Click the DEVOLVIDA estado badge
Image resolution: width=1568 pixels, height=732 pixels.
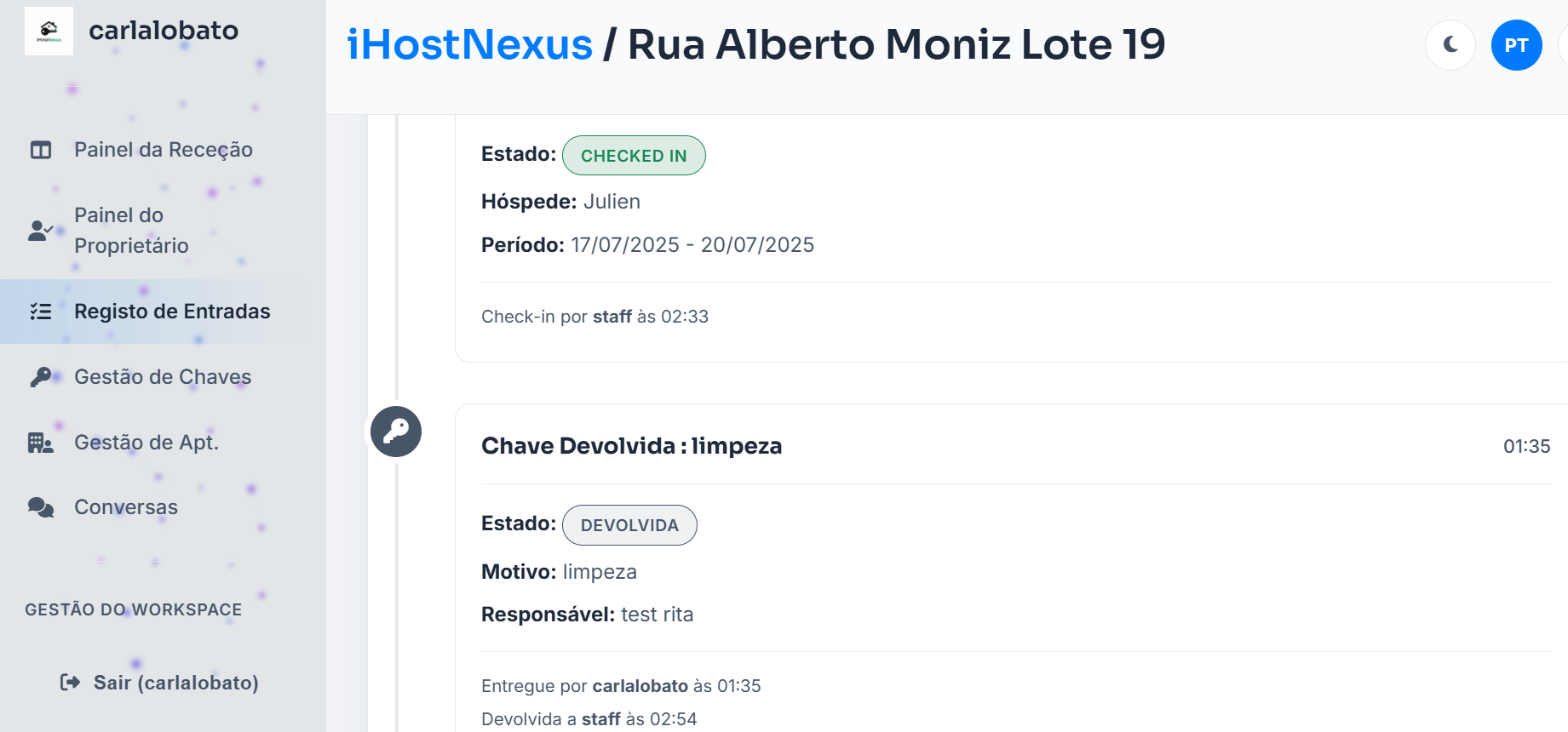click(x=629, y=524)
